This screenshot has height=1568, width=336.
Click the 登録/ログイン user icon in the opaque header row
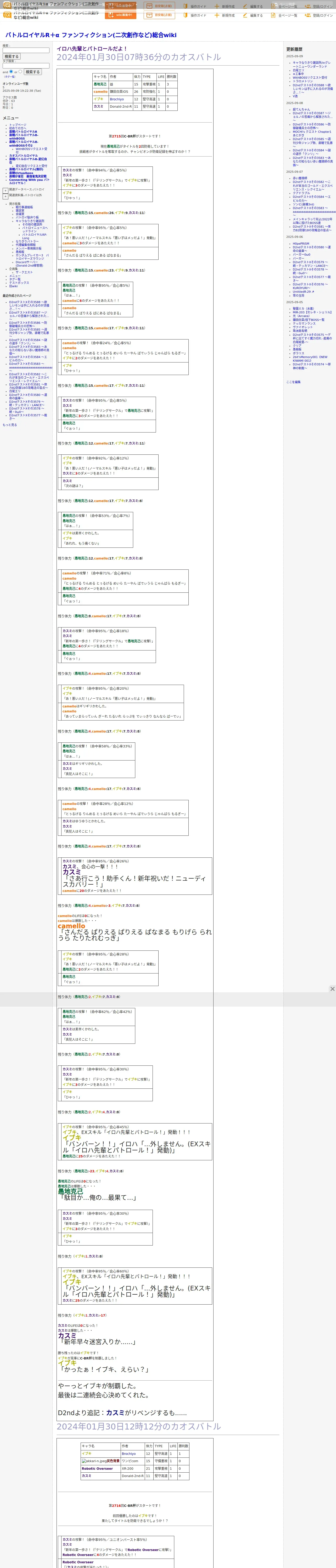[x=308, y=15]
